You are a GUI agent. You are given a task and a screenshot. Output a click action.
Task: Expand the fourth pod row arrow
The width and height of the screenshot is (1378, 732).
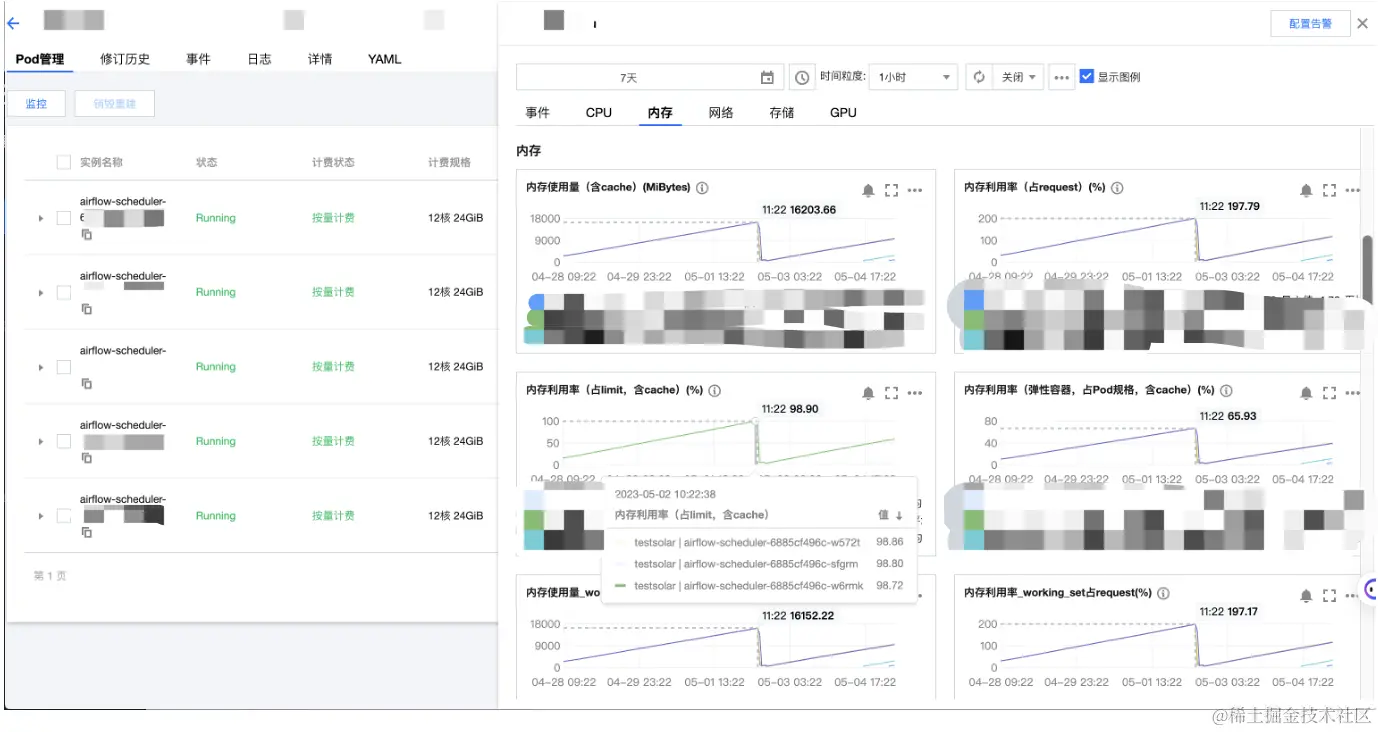41,442
